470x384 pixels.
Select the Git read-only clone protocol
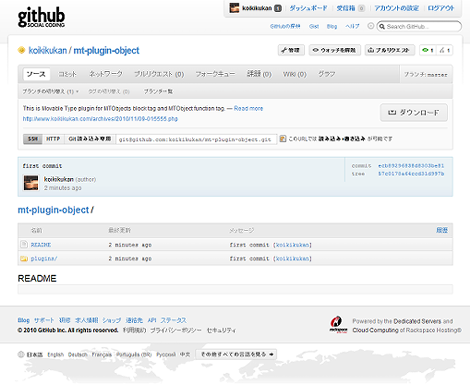tap(89, 139)
